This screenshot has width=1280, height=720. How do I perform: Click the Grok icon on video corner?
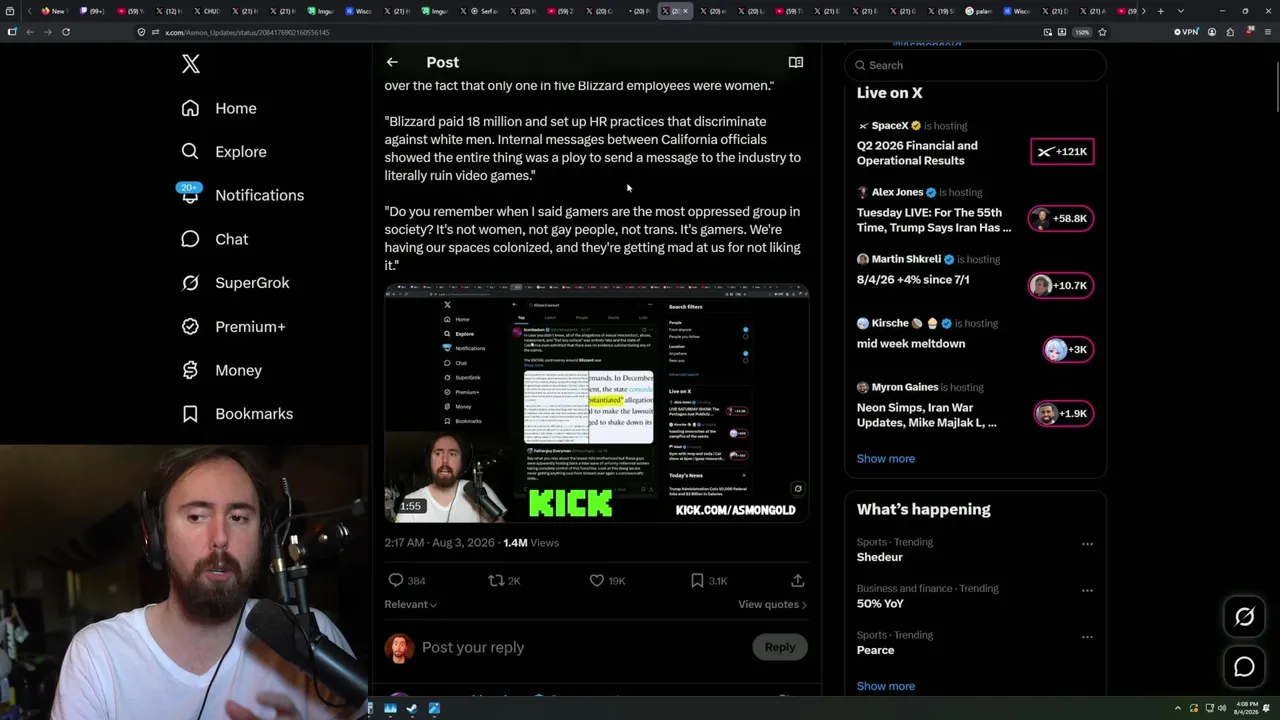pos(797,489)
